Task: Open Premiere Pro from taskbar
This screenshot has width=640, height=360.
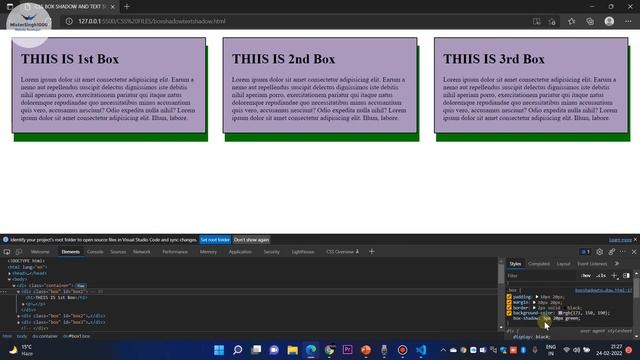Action: click(347, 350)
